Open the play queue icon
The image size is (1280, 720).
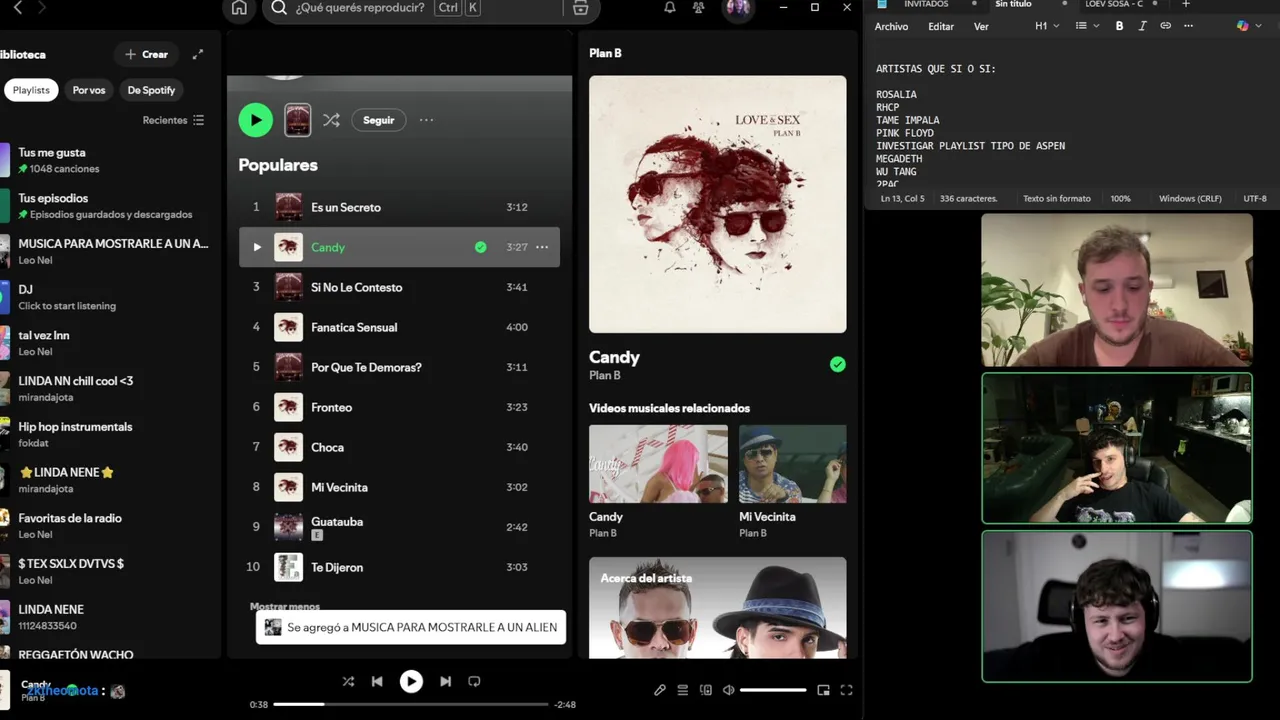pyautogui.click(x=683, y=689)
